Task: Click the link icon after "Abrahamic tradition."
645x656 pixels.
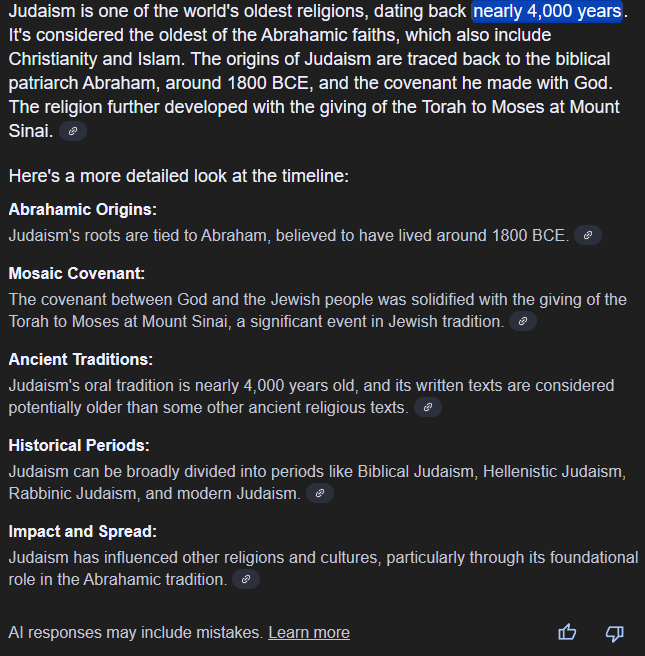Action: coord(246,579)
